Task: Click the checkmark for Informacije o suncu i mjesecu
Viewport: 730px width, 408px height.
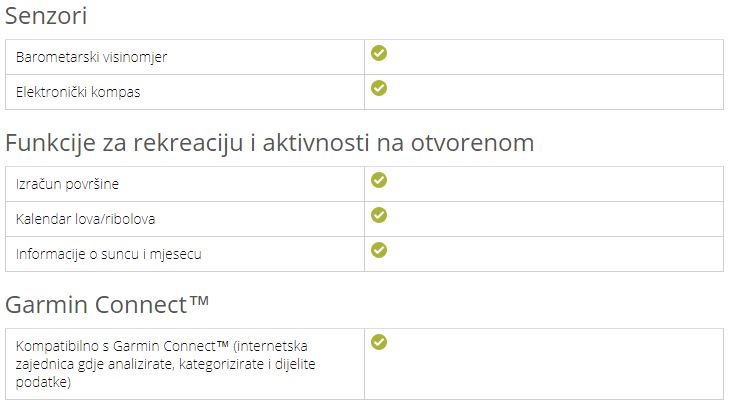Action: pos(379,250)
